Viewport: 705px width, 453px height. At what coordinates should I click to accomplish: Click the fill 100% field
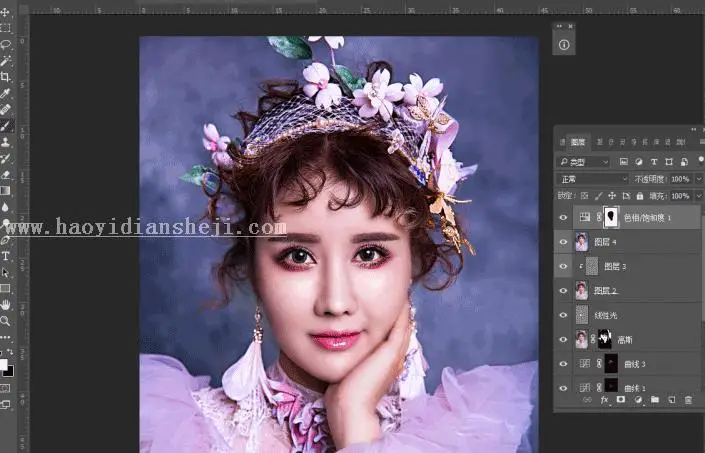680,196
